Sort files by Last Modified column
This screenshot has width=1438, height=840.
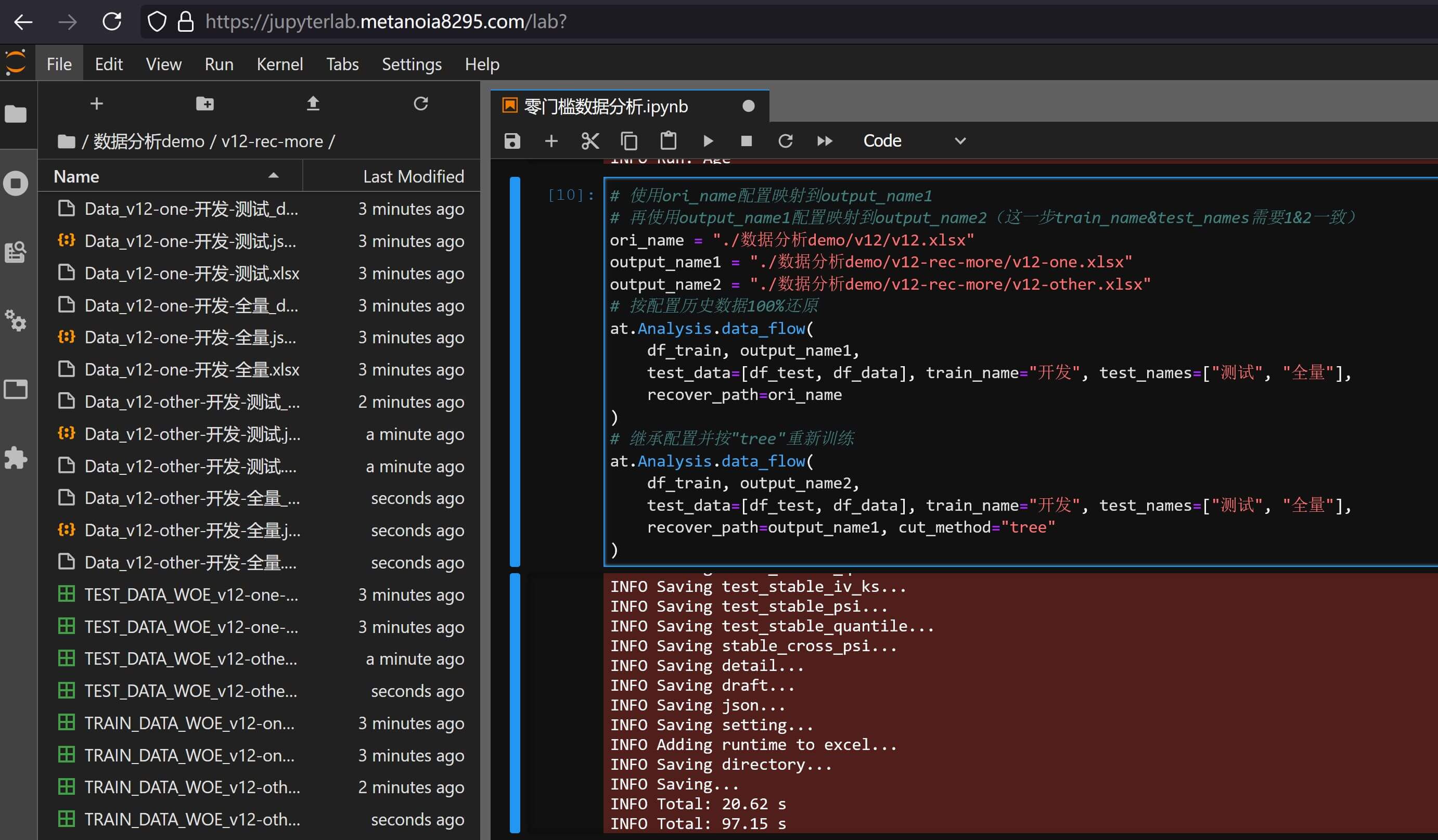[x=413, y=176]
